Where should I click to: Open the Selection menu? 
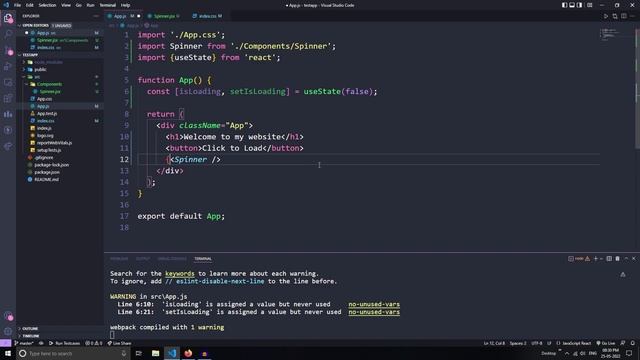pyautogui.click(x=47, y=5)
